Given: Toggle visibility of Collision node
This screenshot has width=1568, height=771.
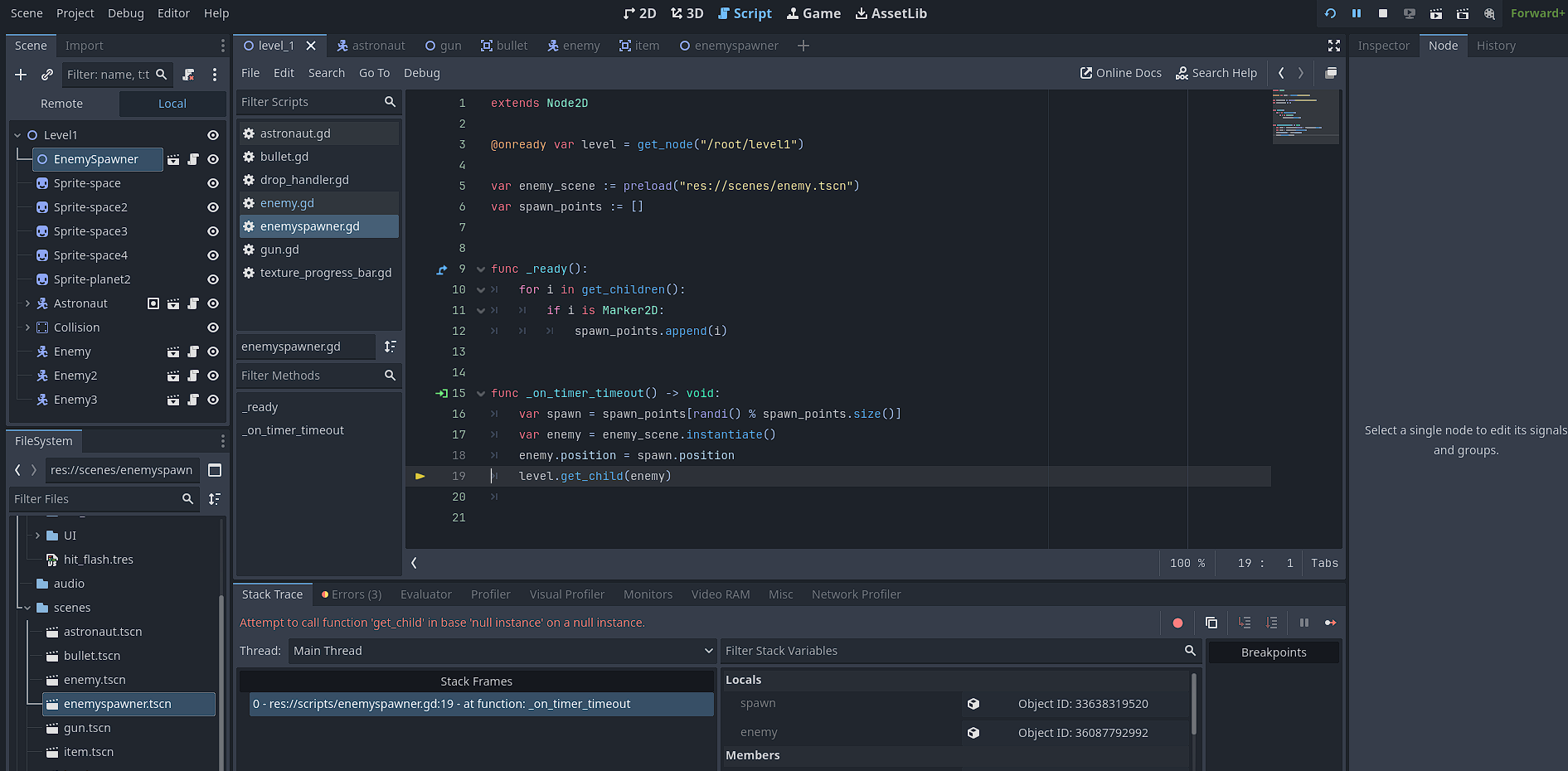Looking at the screenshot, I should [x=213, y=327].
